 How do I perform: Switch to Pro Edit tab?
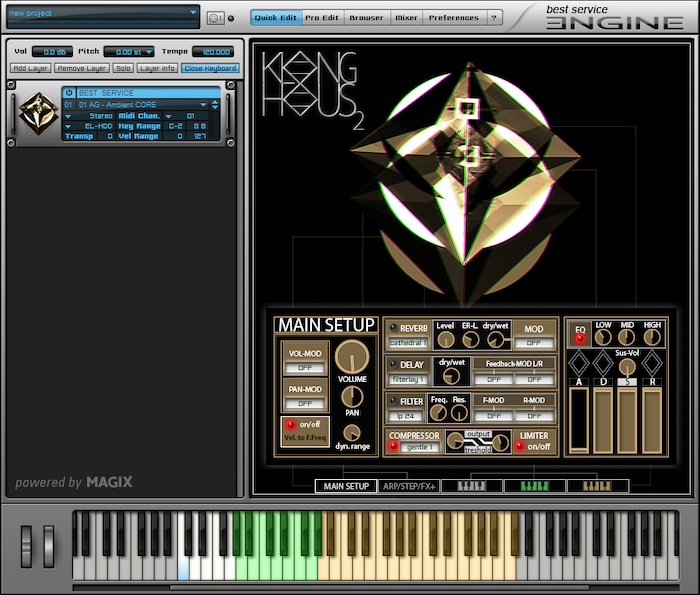pyautogui.click(x=322, y=18)
